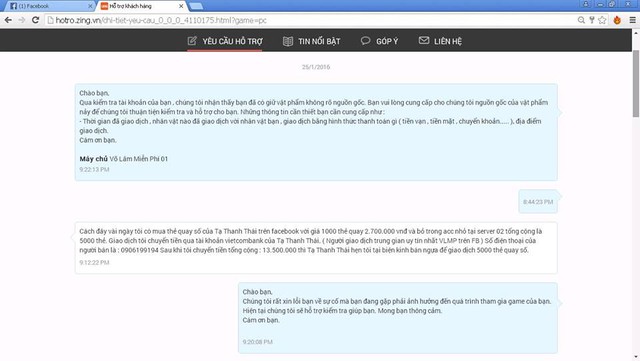Viewport: 640px width, 361px height.
Task: Click the browser forward arrow
Action: point(22,20)
